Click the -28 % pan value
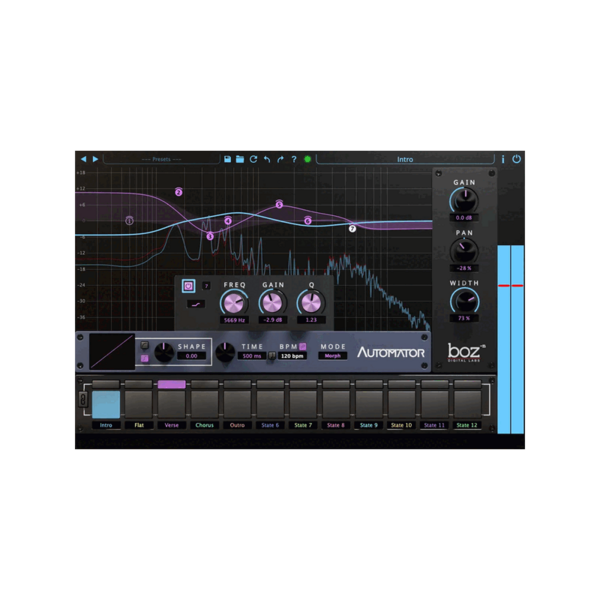 pos(464,268)
